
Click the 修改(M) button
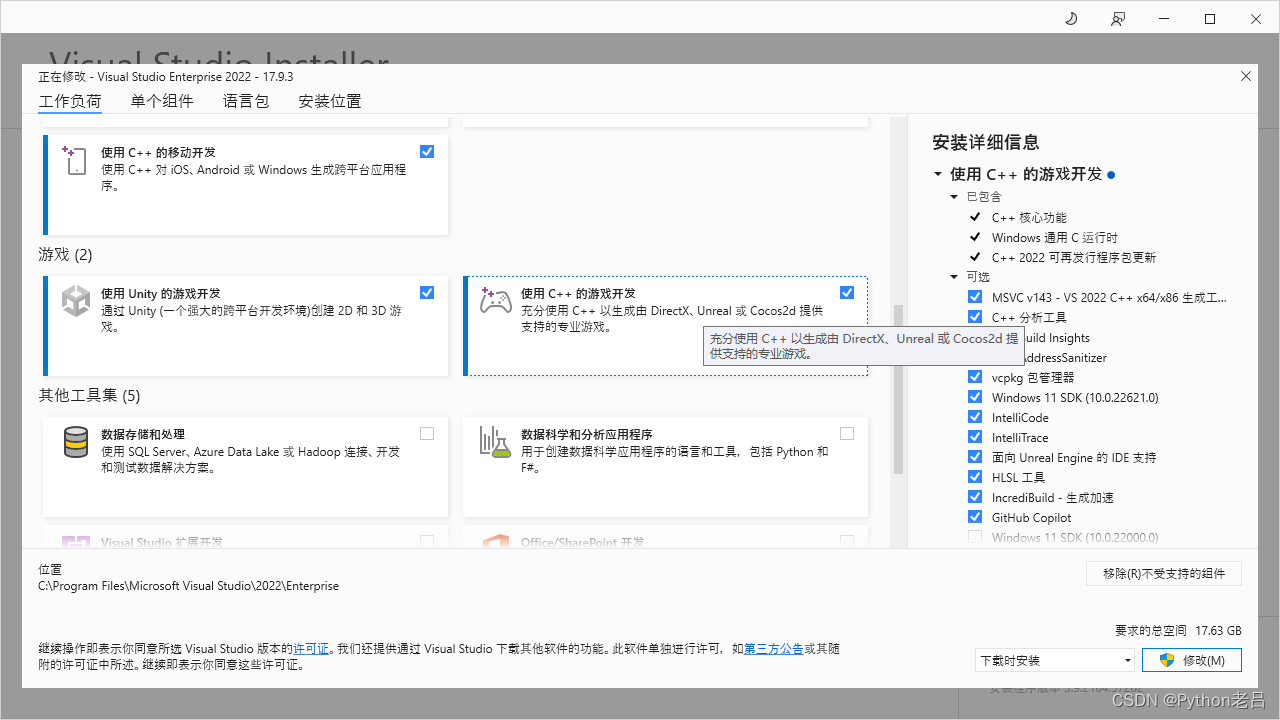coord(1192,660)
